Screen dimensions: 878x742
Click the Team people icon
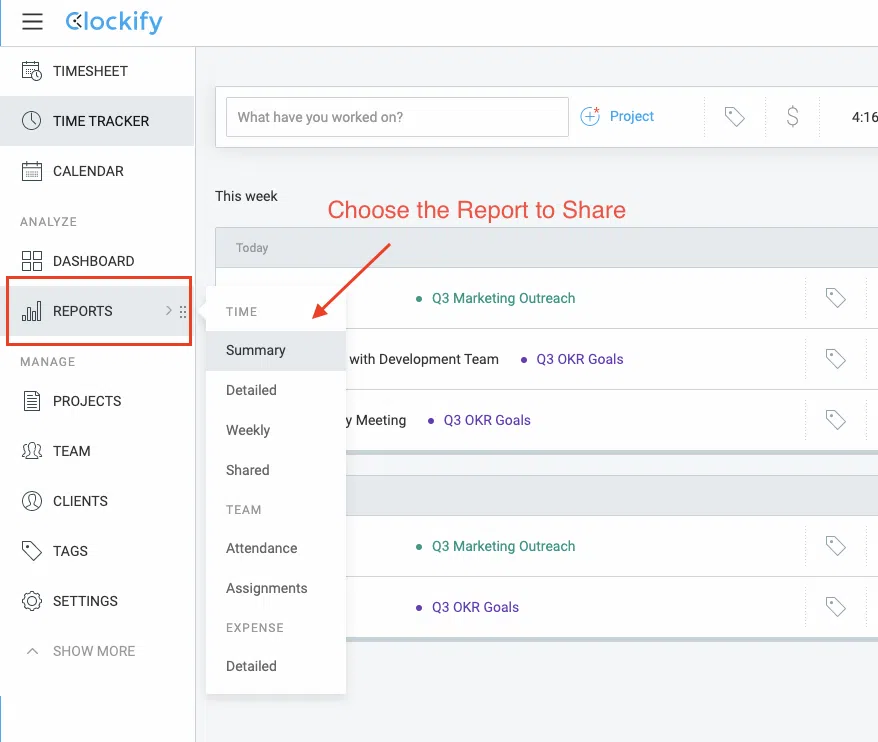[32, 451]
